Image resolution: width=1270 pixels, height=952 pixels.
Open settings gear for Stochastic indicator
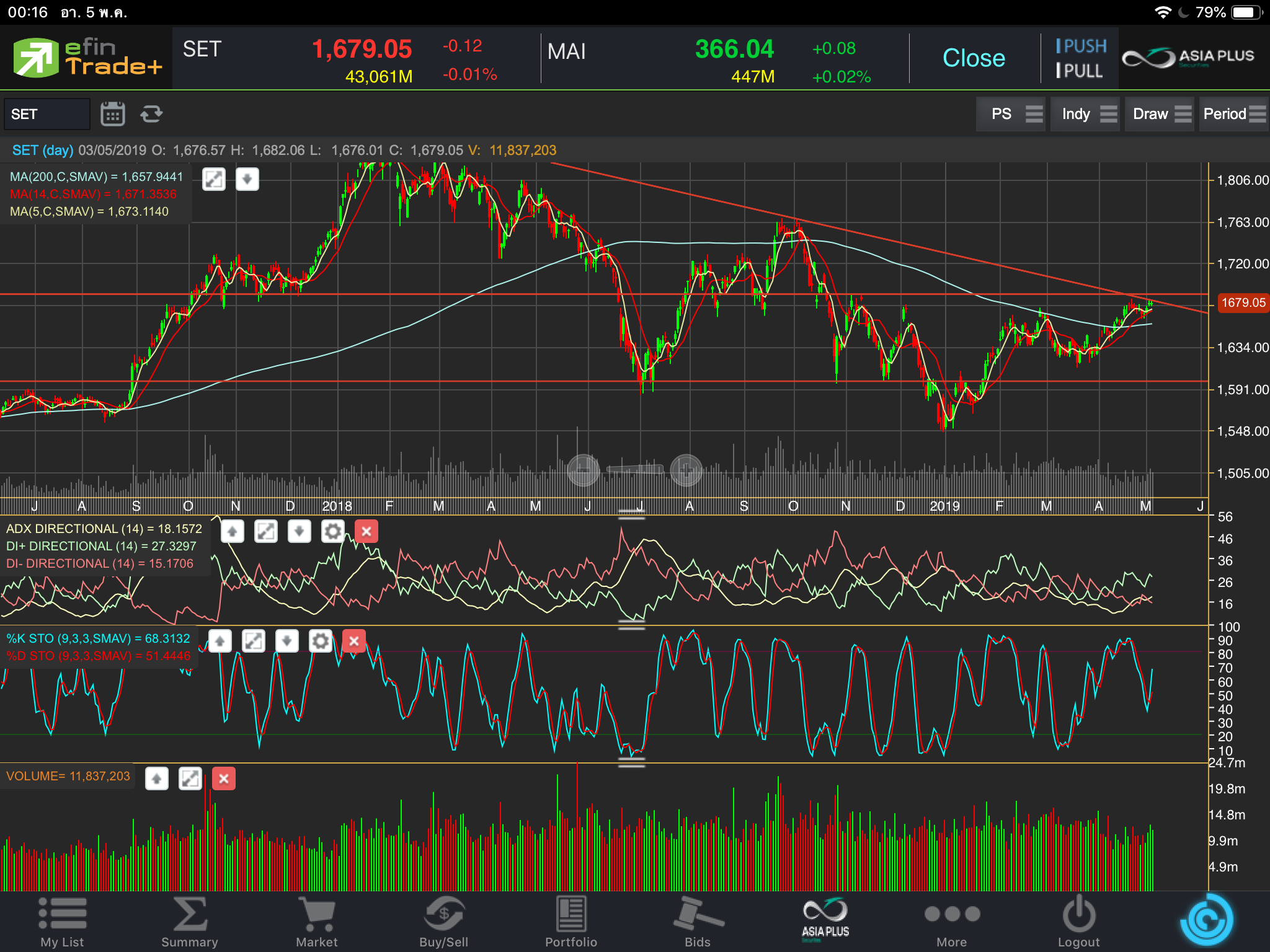321,641
